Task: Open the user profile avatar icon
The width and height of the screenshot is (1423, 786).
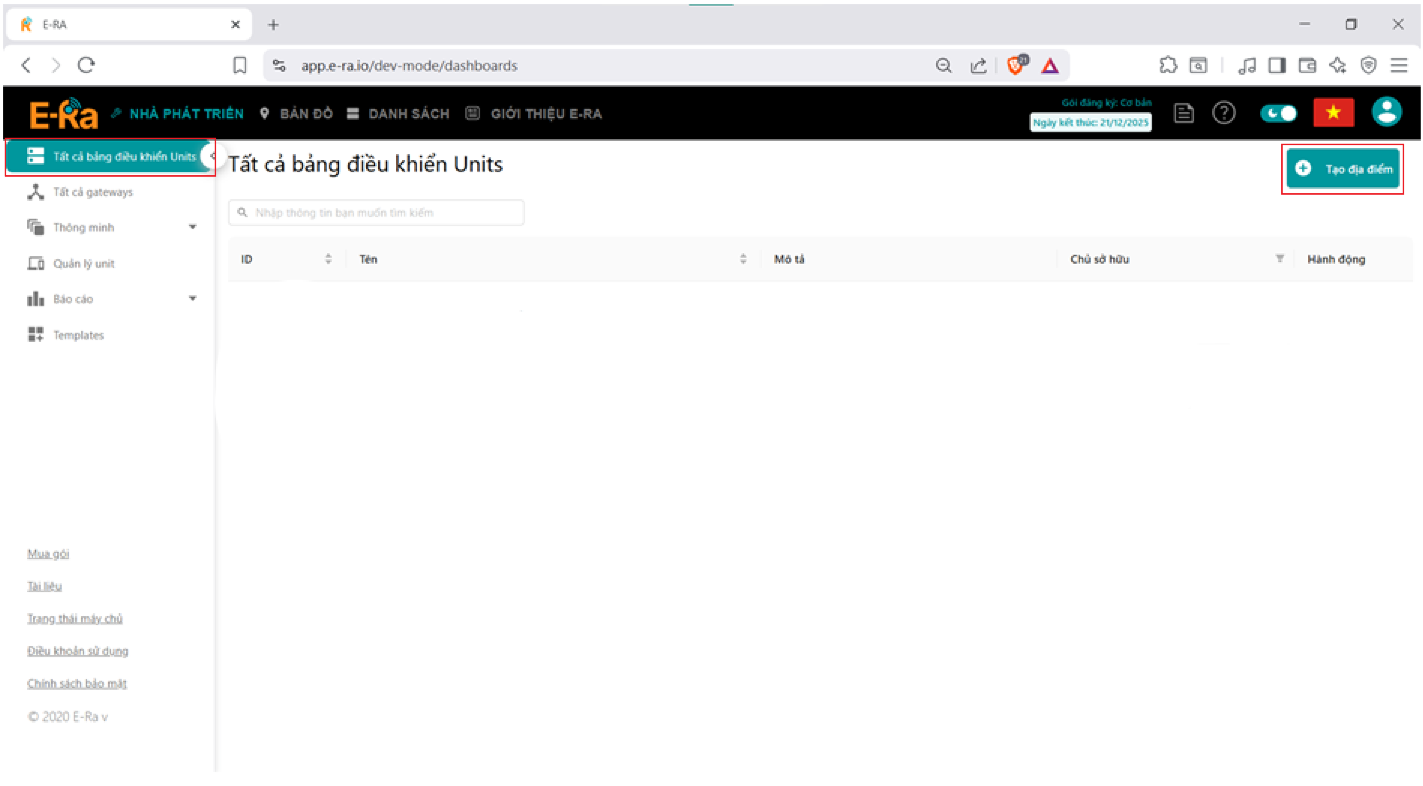Action: coord(1386,112)
